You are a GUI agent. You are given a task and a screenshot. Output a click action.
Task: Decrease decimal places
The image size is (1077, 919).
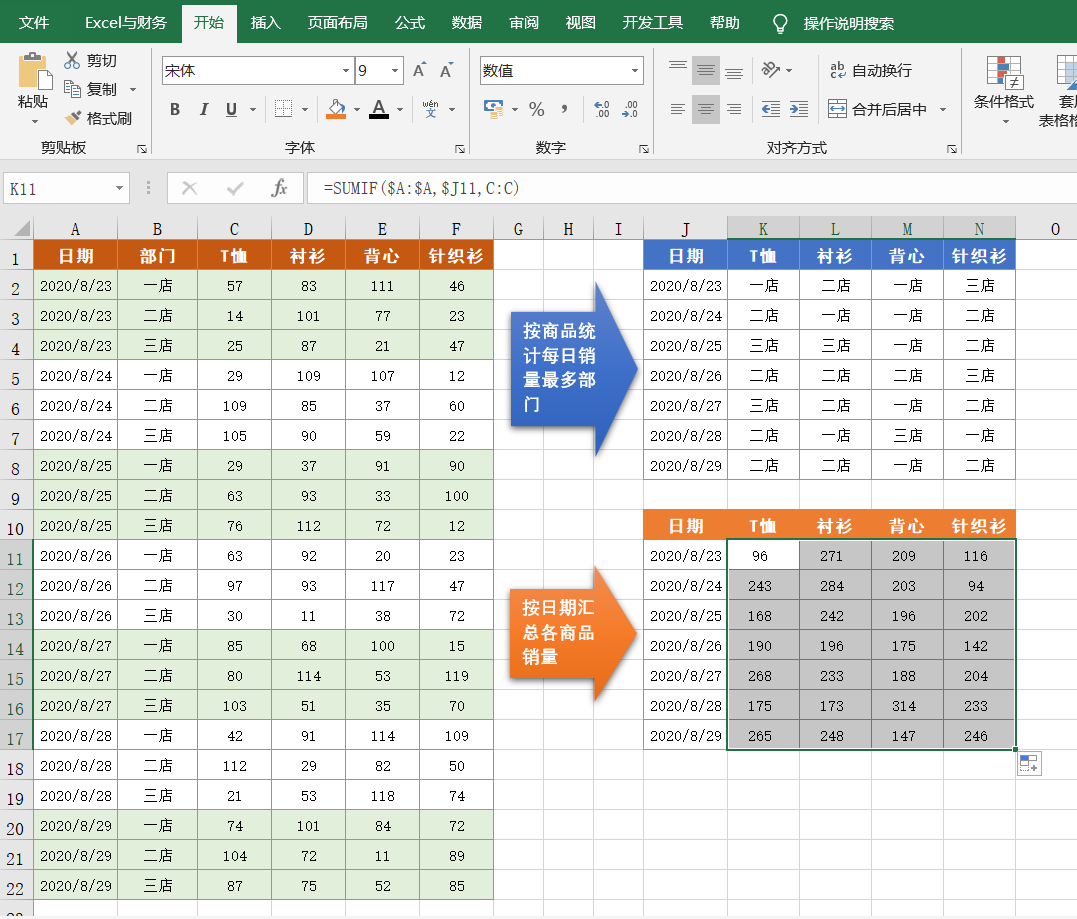tap(630, 109)
